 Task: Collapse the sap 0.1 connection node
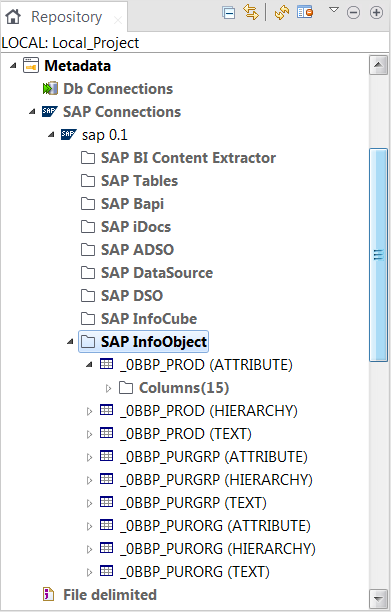coord(51,135)
